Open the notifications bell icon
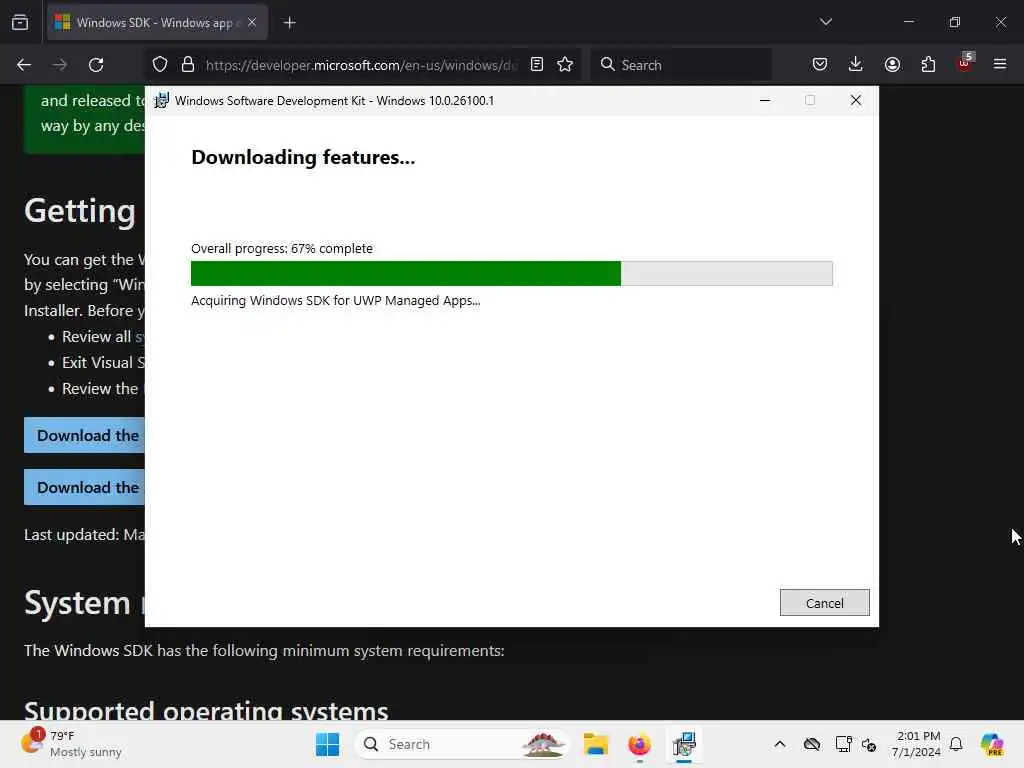Viewport: 1024px width, 768px height. [956, 744]
